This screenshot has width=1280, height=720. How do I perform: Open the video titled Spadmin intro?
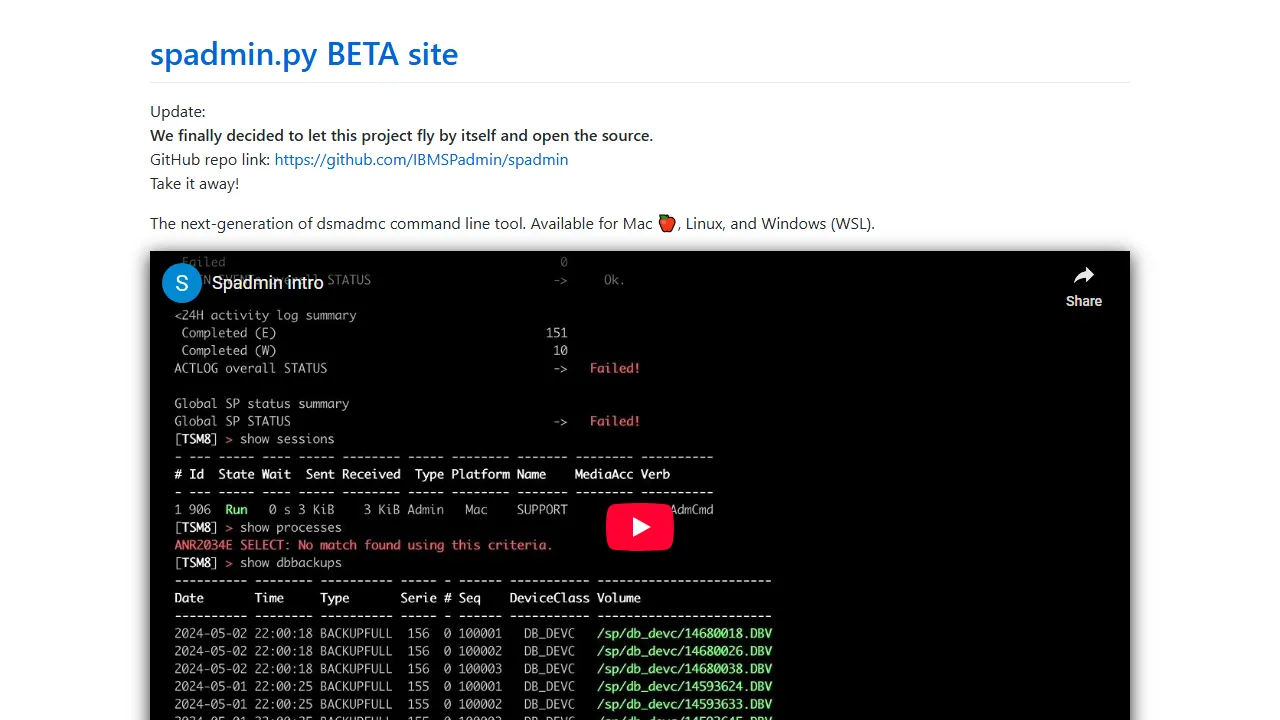(x=267, y=283)
